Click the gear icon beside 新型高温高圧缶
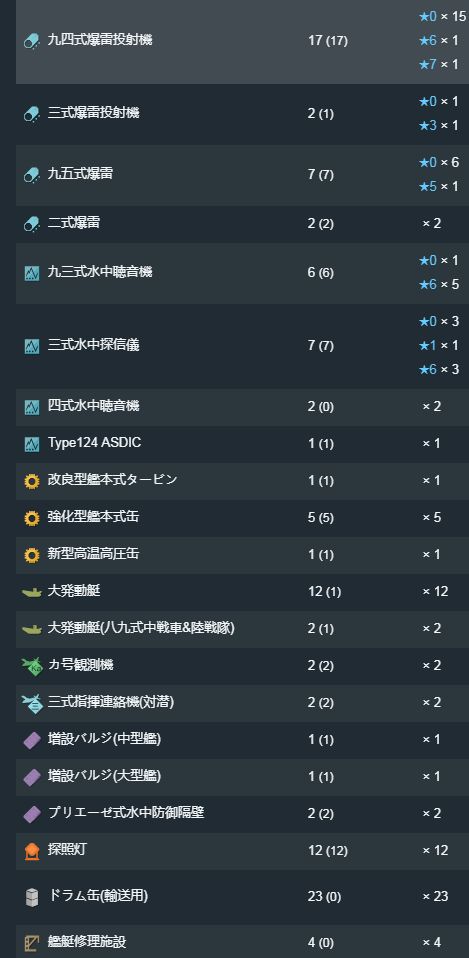The image size is (469, 958). coord(32,555)
